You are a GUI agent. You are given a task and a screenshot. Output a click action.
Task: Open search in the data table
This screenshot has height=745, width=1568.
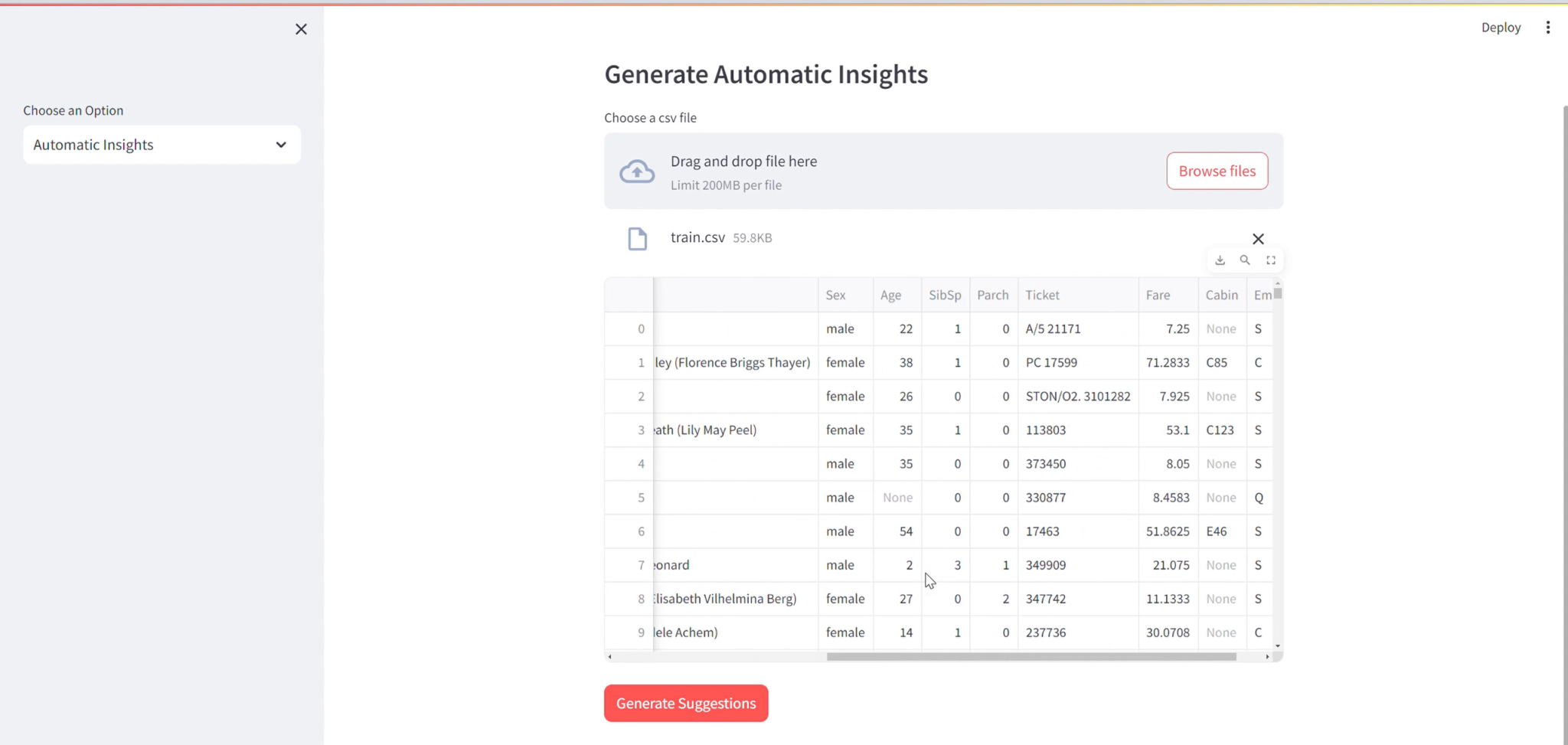click(x=1246, y=260)
